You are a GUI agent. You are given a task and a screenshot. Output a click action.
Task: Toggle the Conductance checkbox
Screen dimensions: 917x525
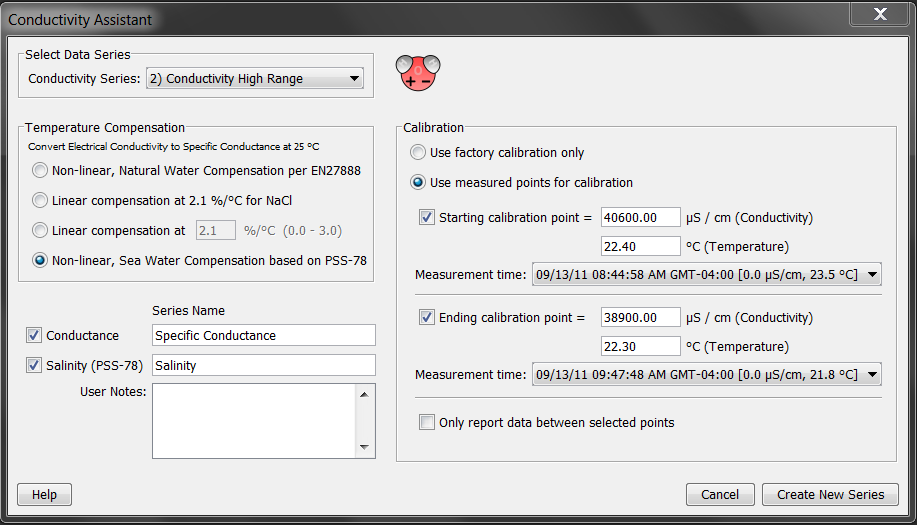35,336
